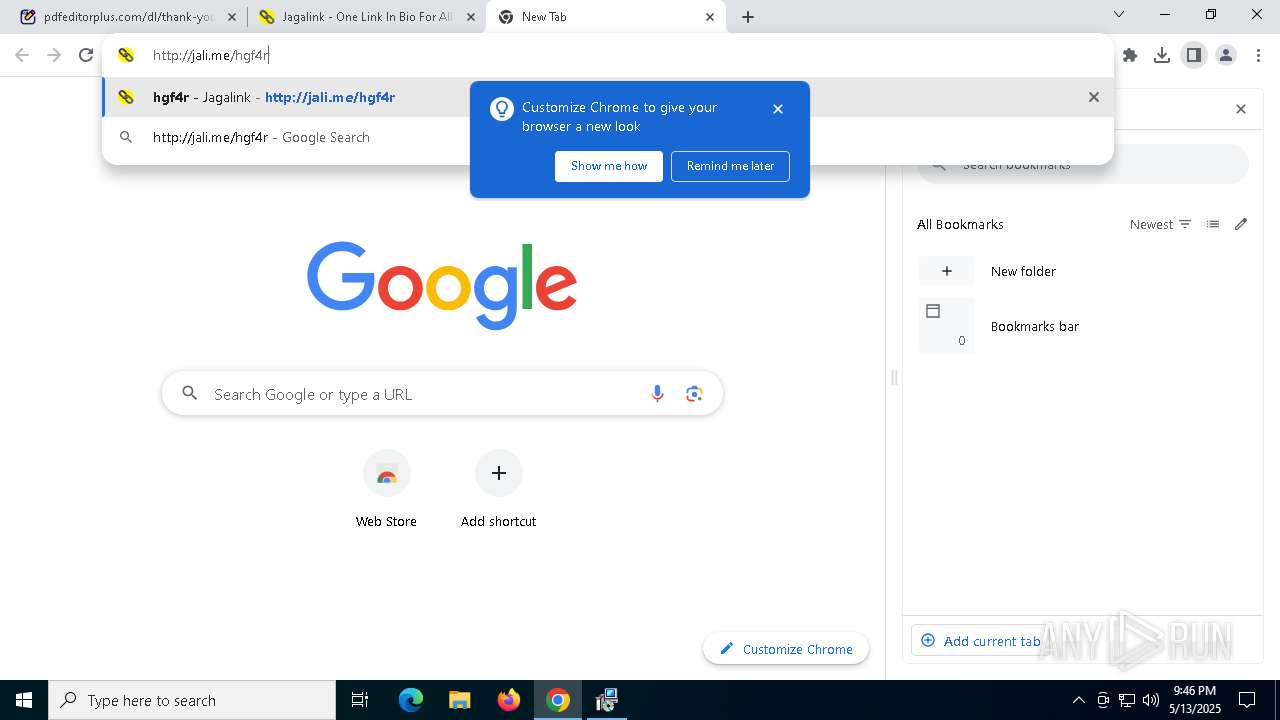Launch Firefox from the taskbar
1280x720 pixels.
click(x=509, y=700)
